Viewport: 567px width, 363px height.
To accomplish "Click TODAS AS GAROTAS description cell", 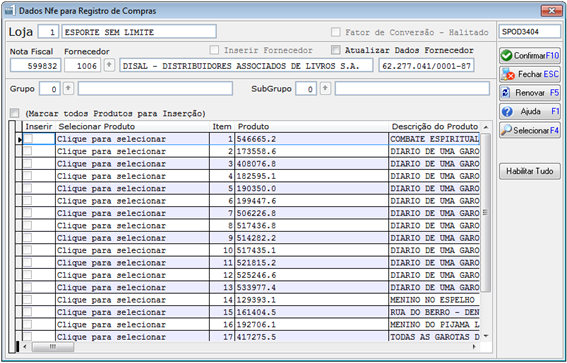I will click(435, 336).
